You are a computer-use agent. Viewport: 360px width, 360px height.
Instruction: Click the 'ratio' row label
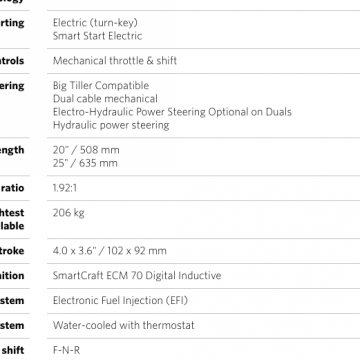pos(12,188)
